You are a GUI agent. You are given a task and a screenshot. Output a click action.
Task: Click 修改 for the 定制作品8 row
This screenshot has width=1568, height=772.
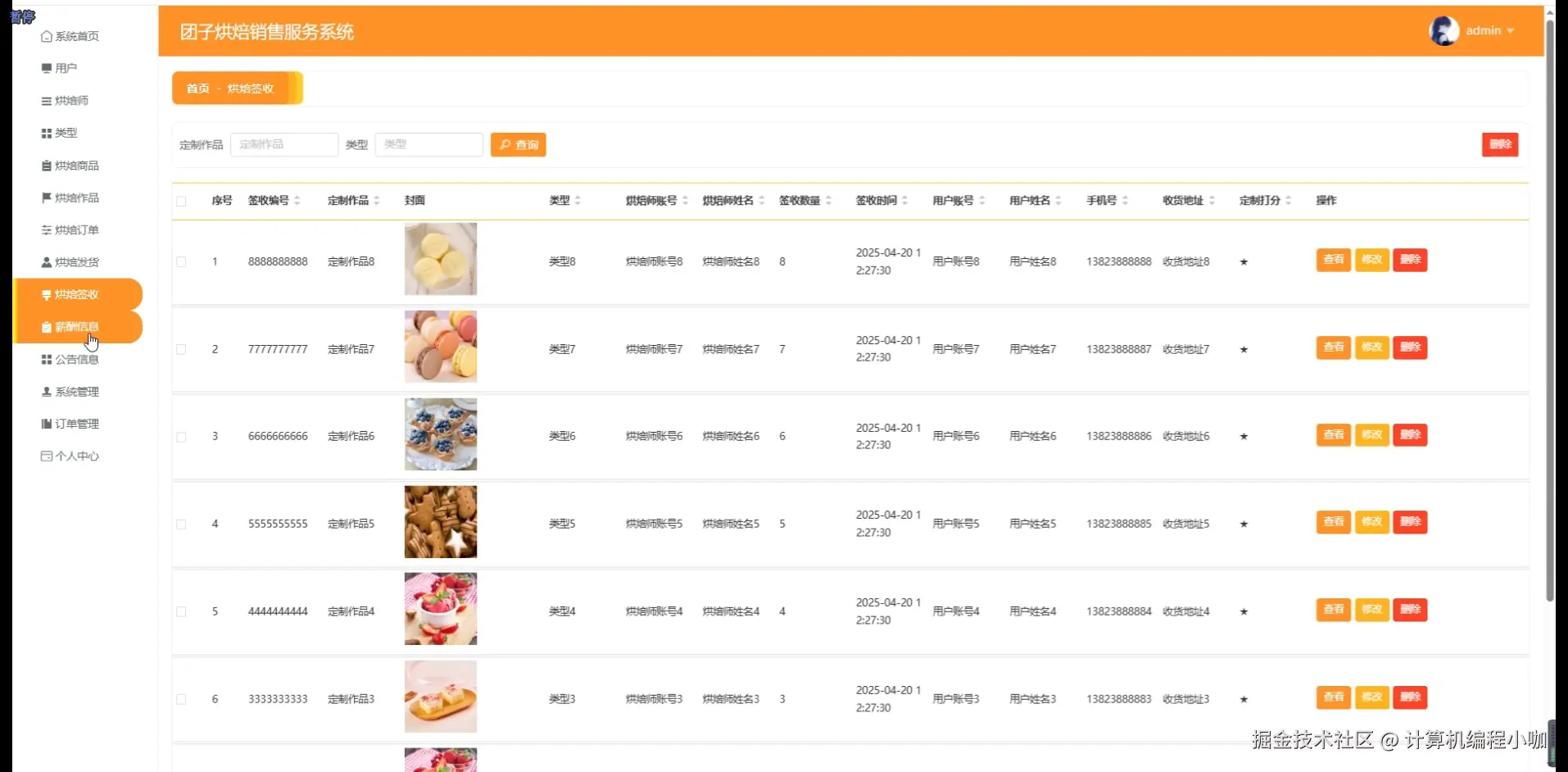tap(1372, 260)
